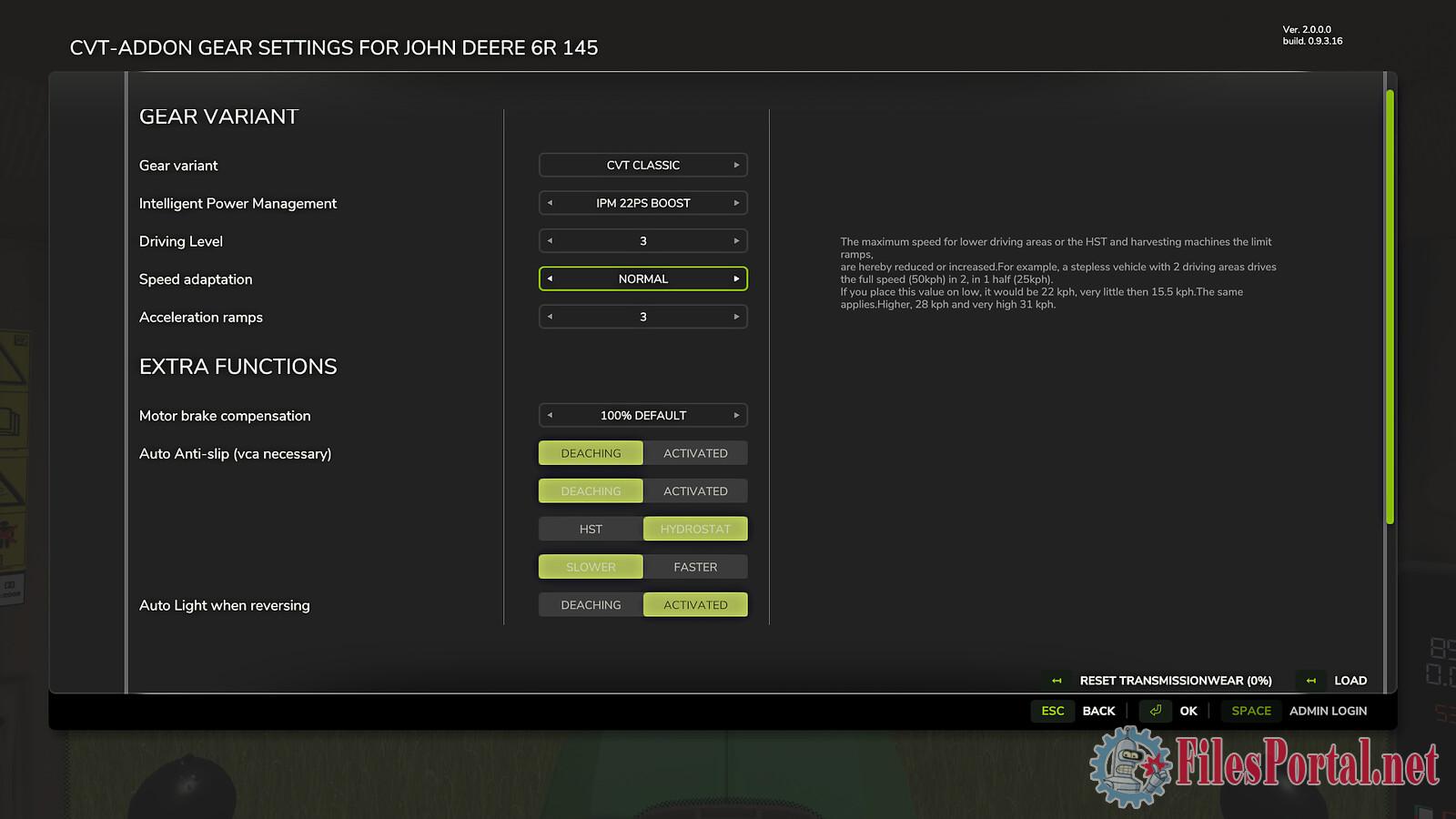Disable Auto Light when reversing
Viewport: 1456px width, 819px height.
pos(591,605)
